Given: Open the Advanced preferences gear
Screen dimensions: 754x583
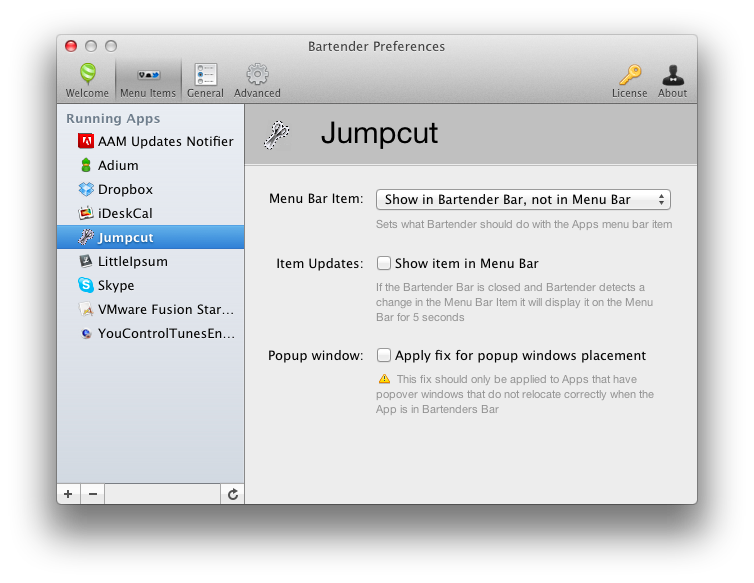Looking at the screenshot, I should [x=257, y=80].
